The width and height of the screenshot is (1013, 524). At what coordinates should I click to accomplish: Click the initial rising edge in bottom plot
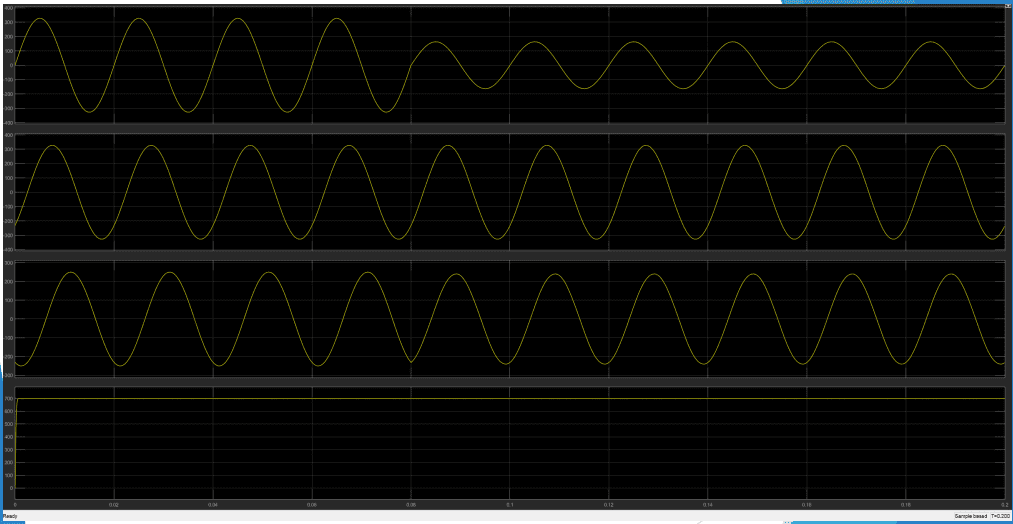(x=16, y=420)
